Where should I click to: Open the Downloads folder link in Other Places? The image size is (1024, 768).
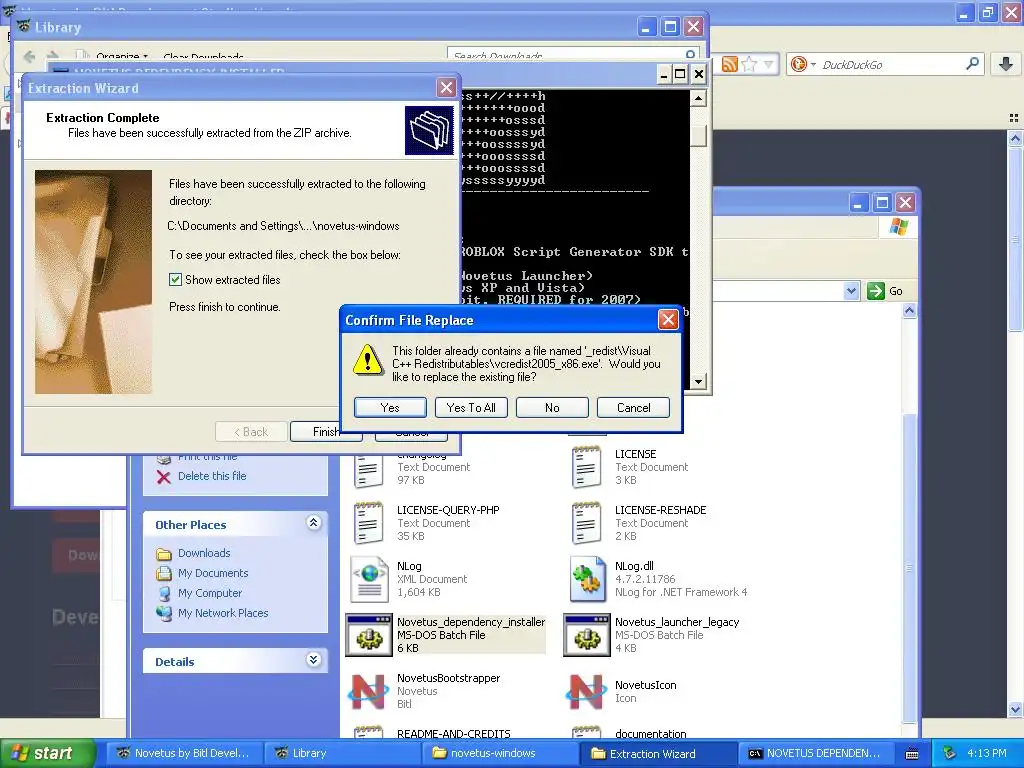tap(204, 553)
